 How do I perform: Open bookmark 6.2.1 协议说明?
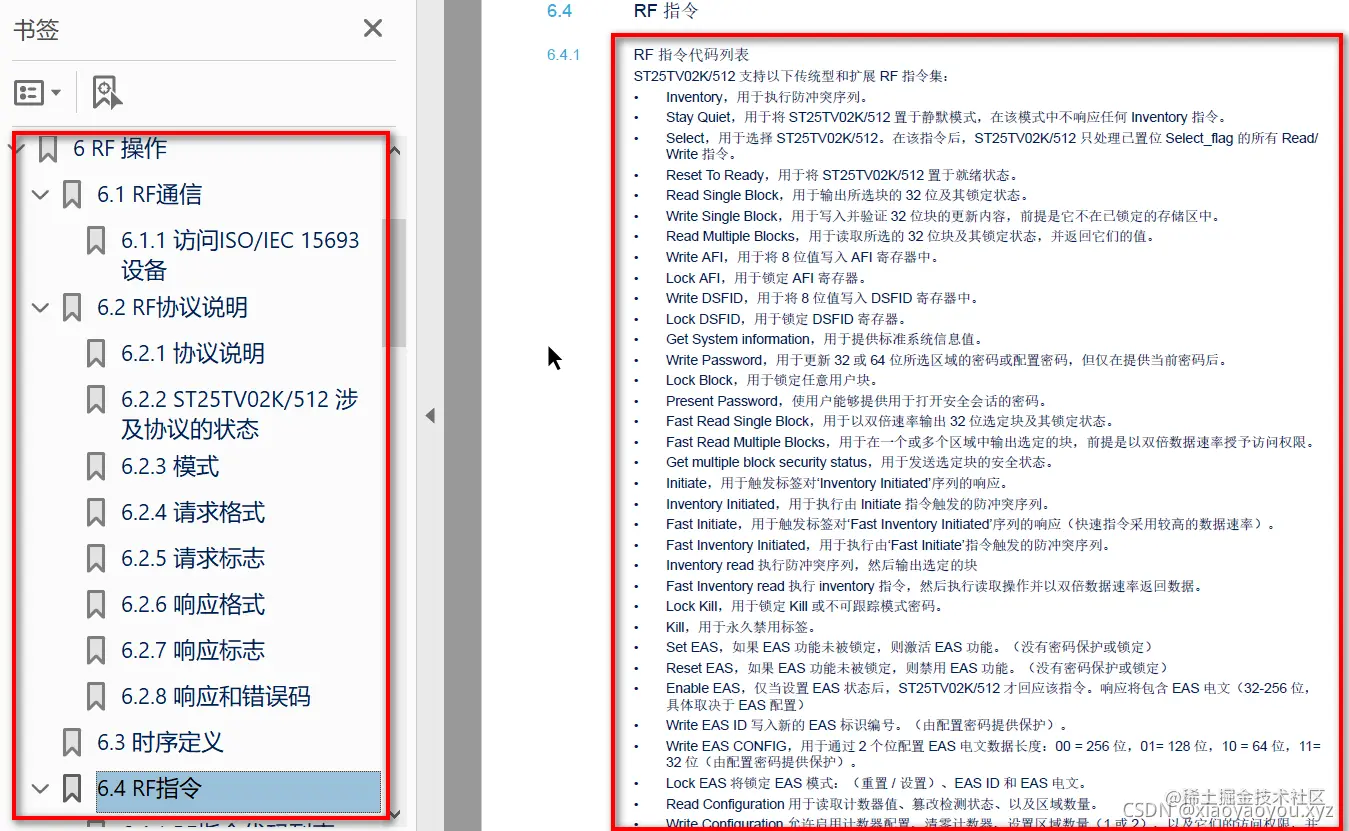point(193,353)
